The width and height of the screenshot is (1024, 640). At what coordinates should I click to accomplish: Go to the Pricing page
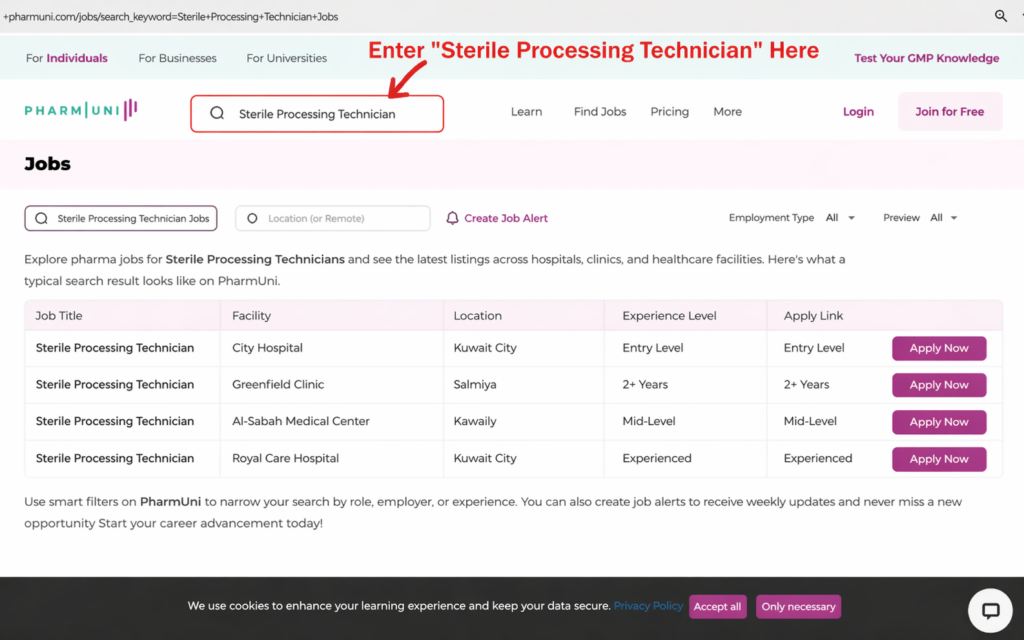tap(669, 112)
